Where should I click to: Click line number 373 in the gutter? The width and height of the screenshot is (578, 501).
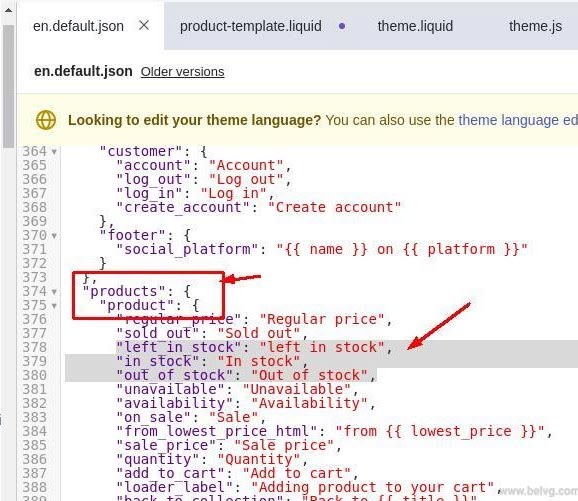34,278
